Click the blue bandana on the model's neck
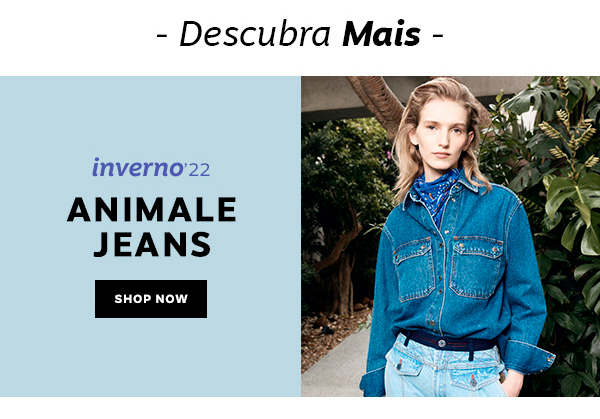 coord(435,195)
